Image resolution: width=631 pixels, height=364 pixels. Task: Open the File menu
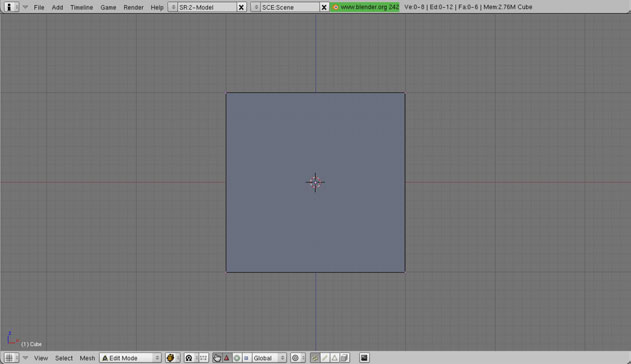39,7
